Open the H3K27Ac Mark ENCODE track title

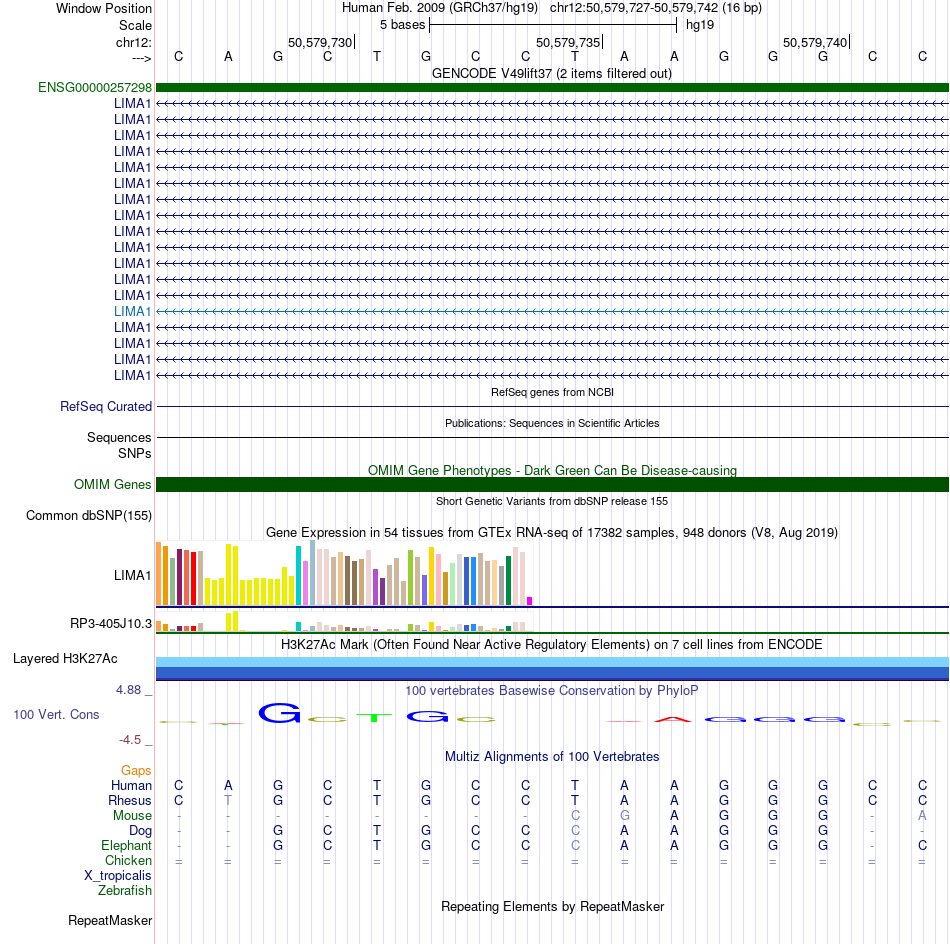[552, 645]
